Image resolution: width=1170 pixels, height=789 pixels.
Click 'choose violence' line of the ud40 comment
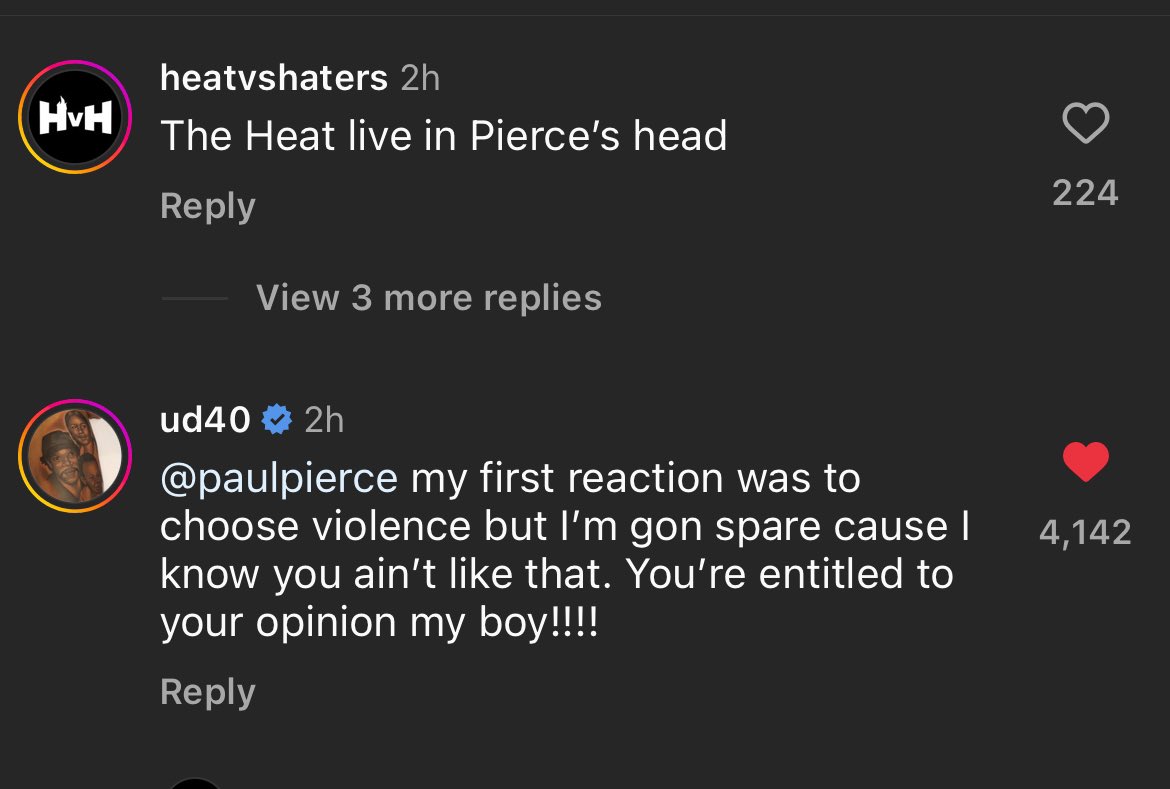pos(565,527)
